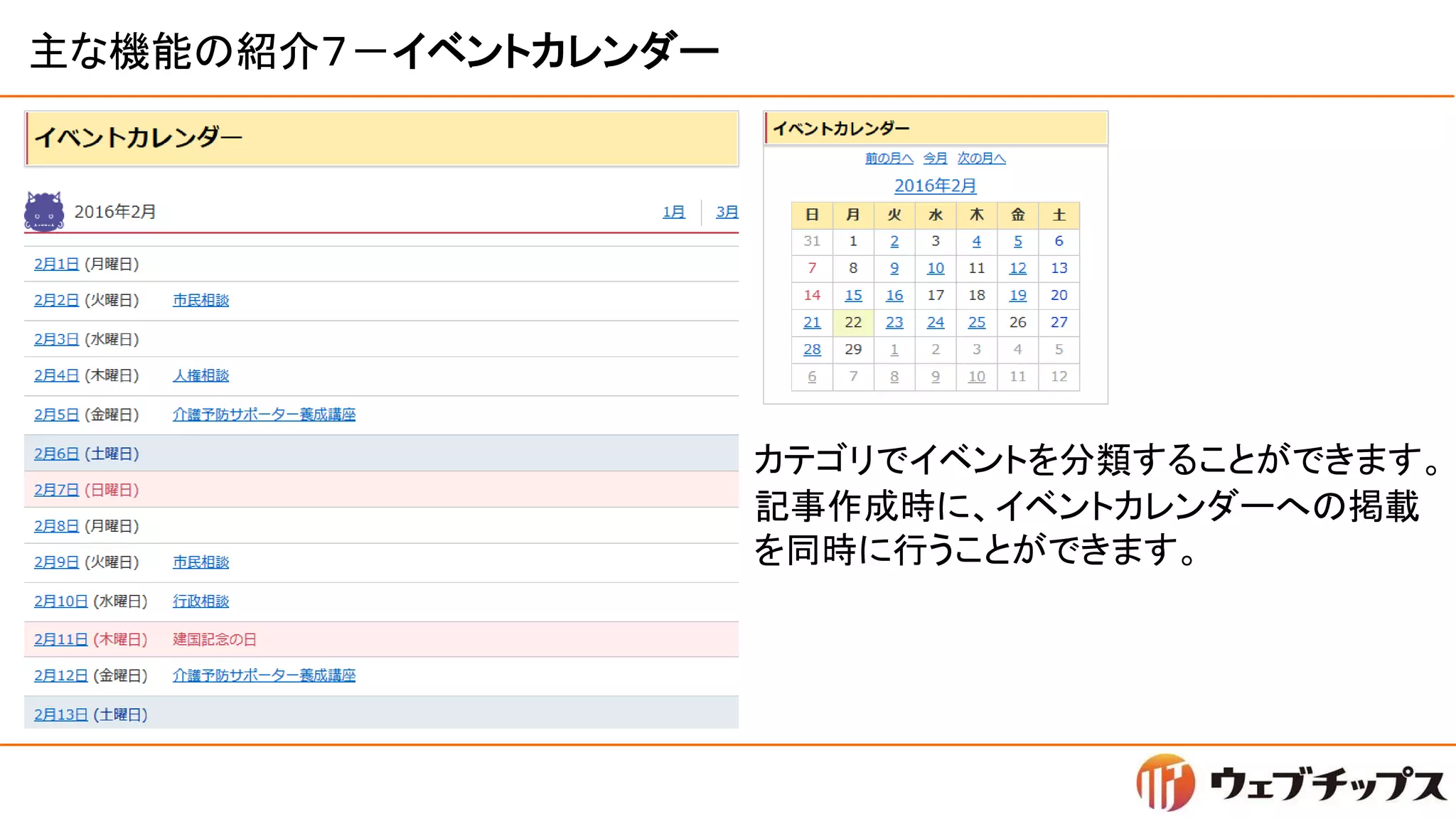The height and width of the screenshot is (819, 1456).
Task: Click the ウェブチップス logo
Action: (x=1290, y=783)
